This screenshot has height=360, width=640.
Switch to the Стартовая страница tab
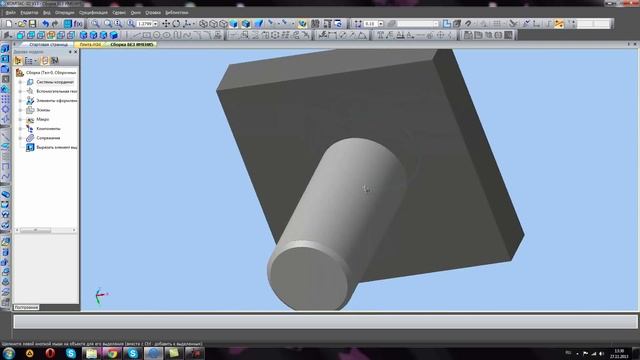pyautogui.click(x=48, y=44)
